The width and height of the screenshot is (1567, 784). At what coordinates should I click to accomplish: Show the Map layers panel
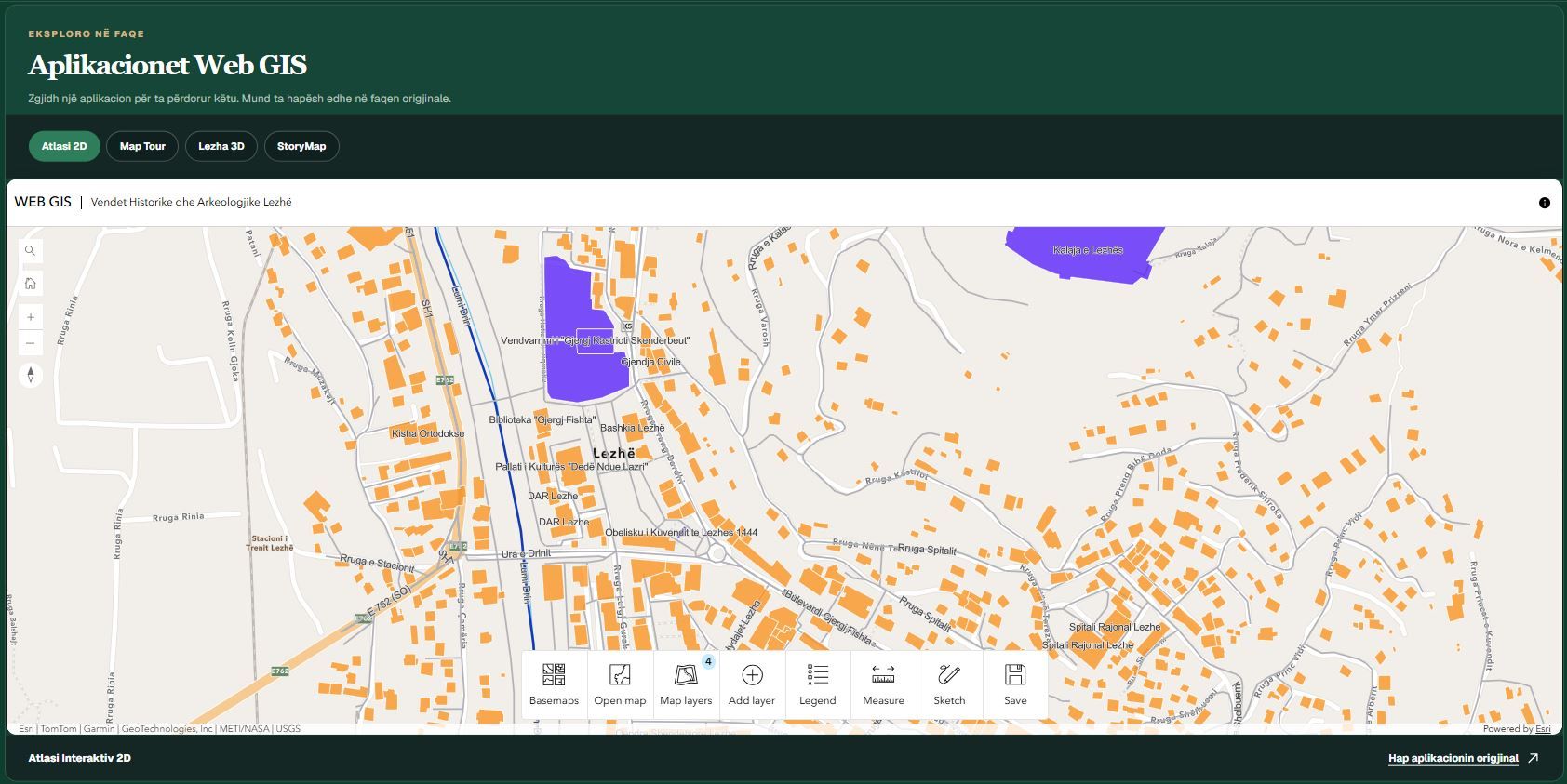click(x=686, y=684)
